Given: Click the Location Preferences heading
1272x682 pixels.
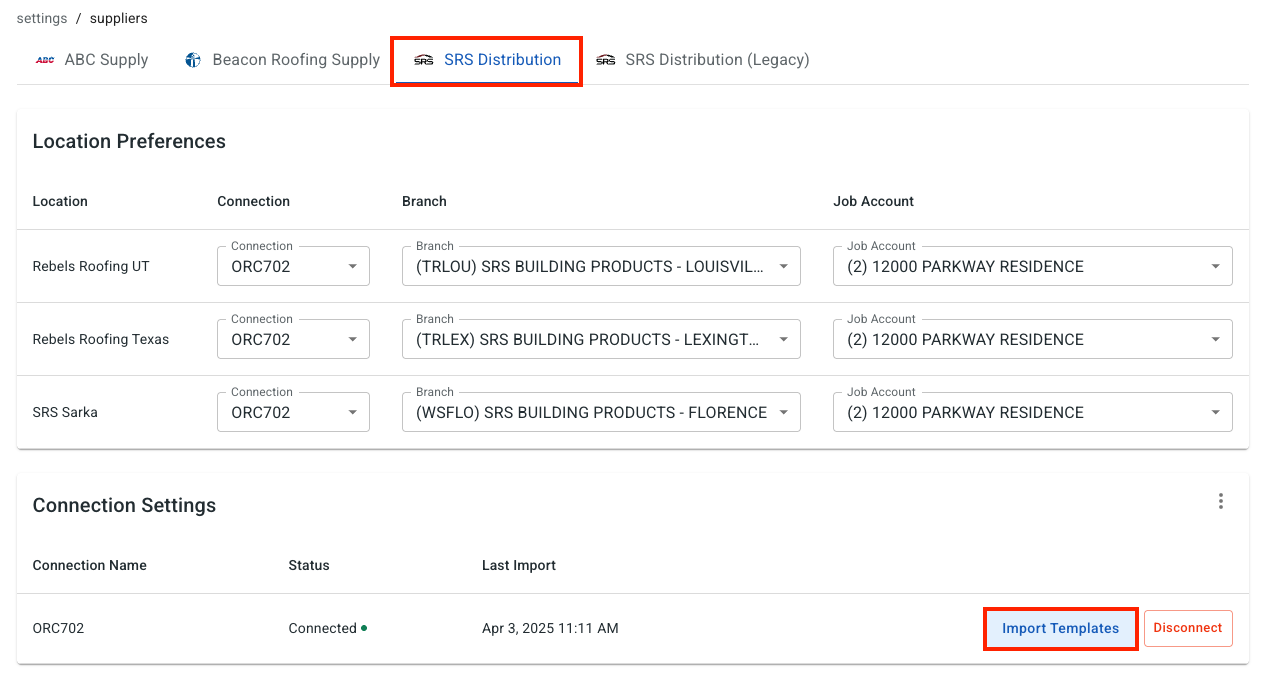Looking at the screenshot, I should 129,141.
